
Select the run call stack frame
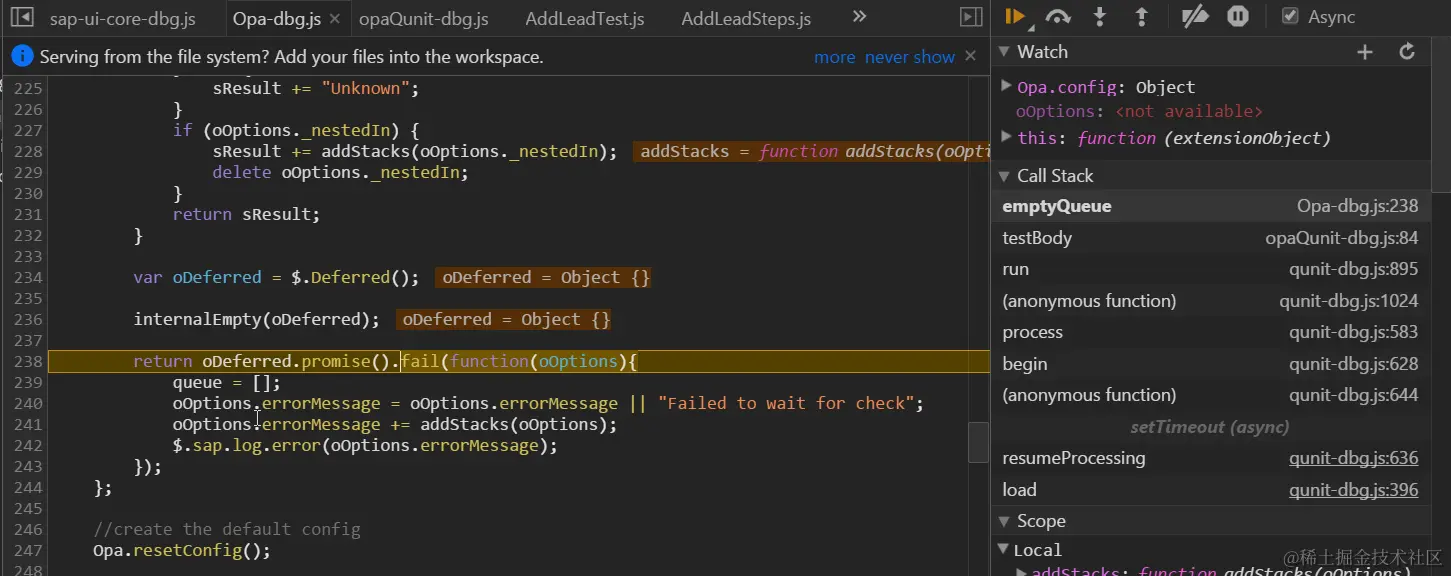click(1210, 269)
